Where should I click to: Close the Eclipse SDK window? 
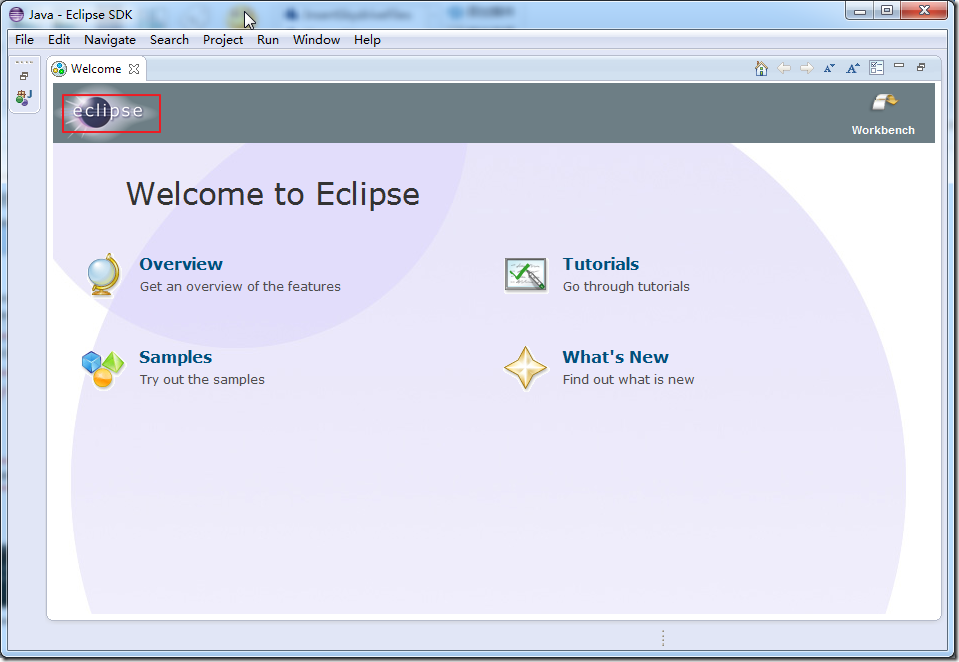coord(924,11)
